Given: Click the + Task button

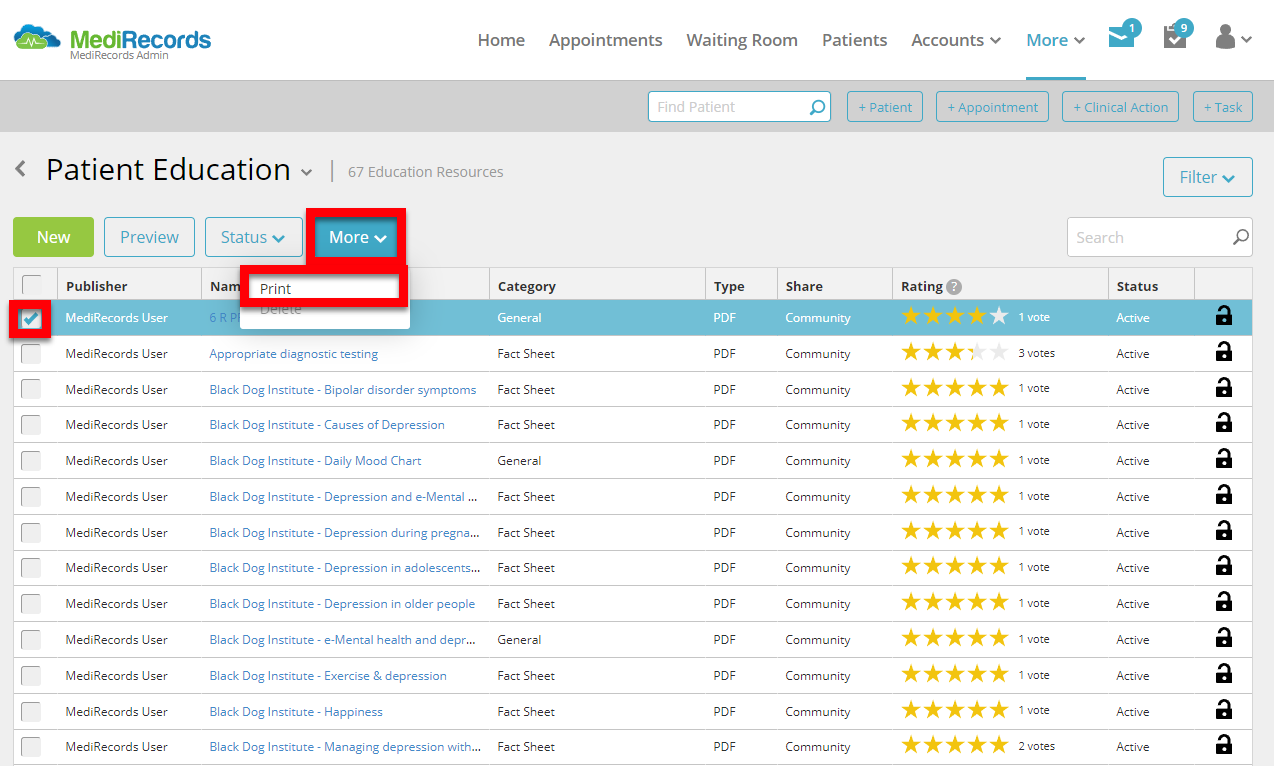Looking at the screenshot, I should (x=1222, y=107).
